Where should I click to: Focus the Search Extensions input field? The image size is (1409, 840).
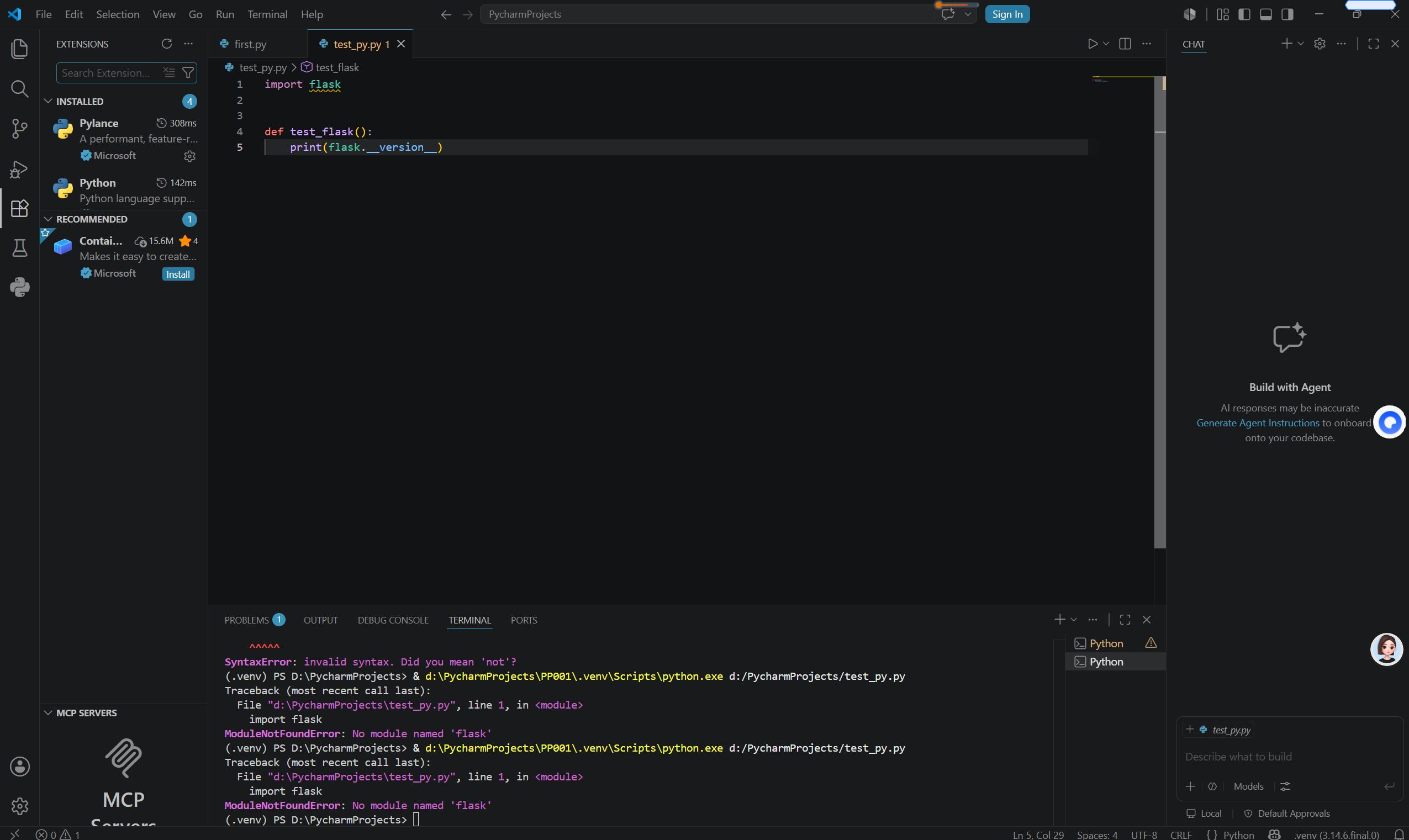[x=108, y=72]
